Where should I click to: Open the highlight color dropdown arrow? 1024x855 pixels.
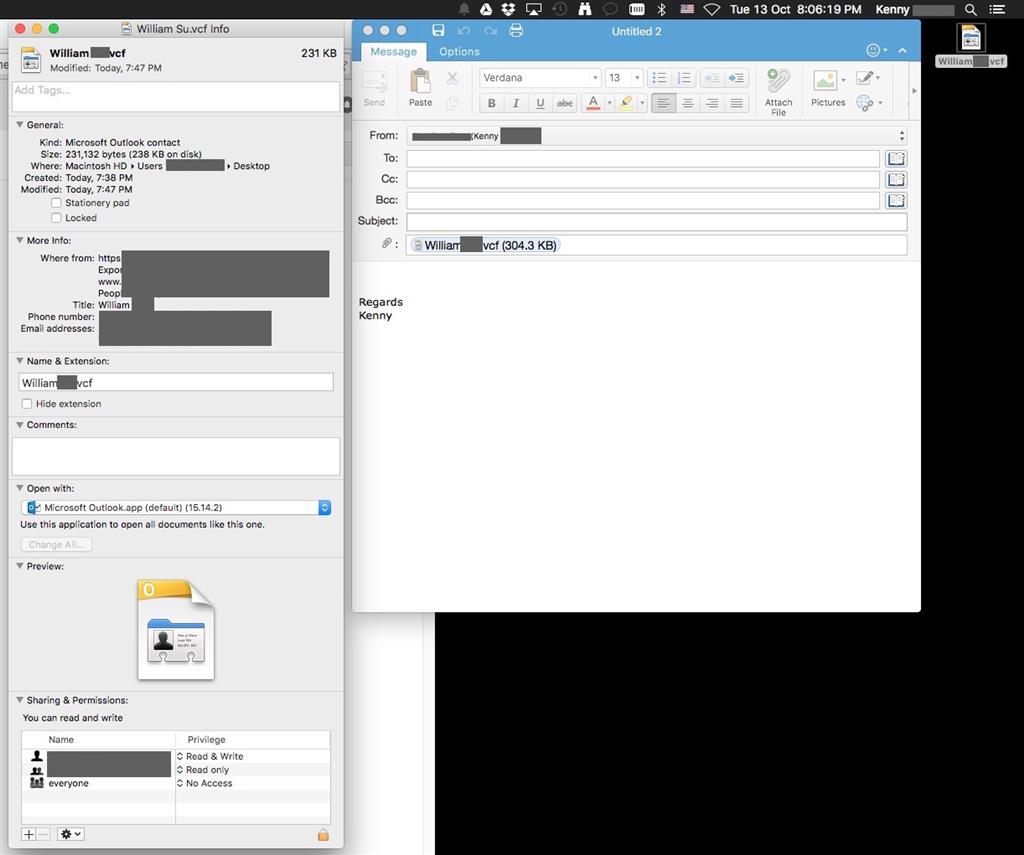point(642,103)
